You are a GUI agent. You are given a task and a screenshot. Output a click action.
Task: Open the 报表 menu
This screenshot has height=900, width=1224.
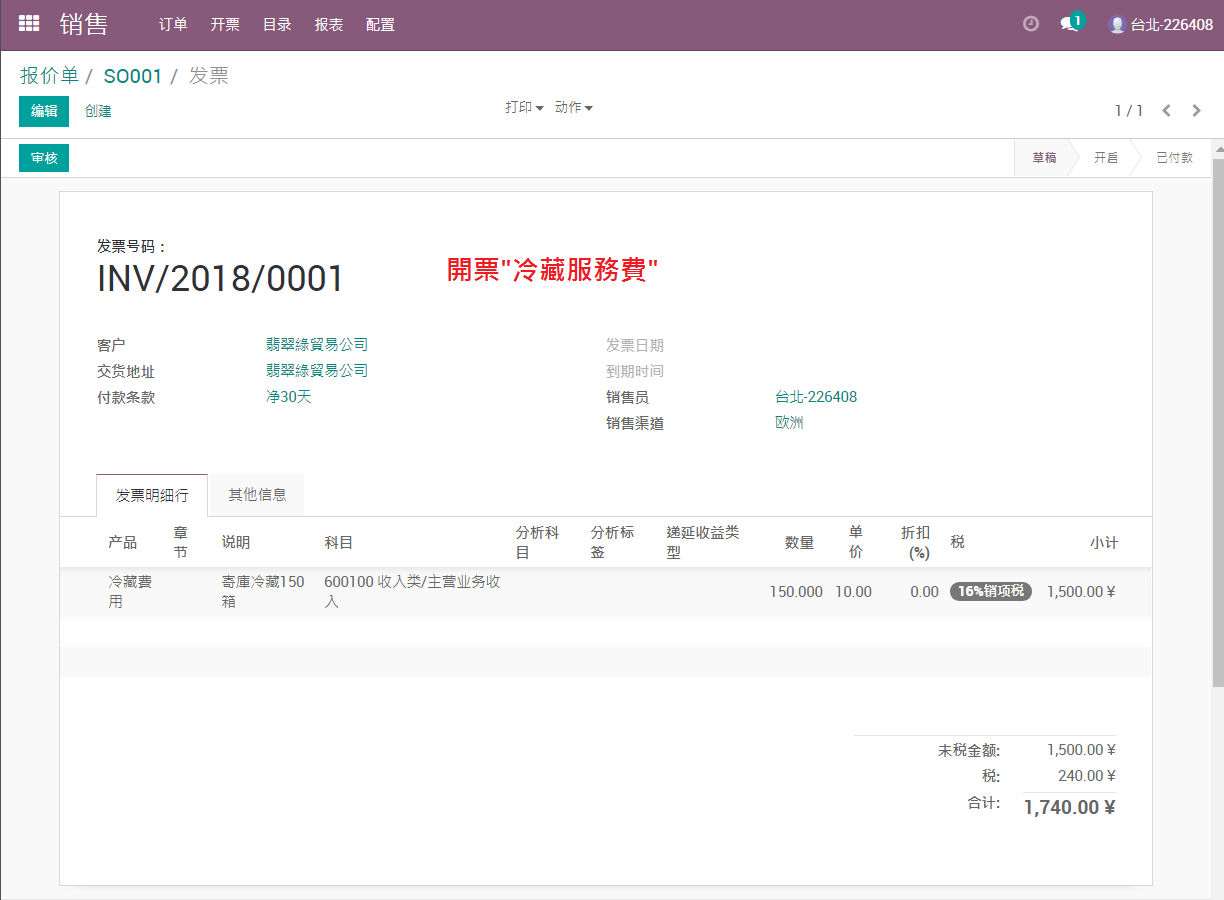coord(329,24)
